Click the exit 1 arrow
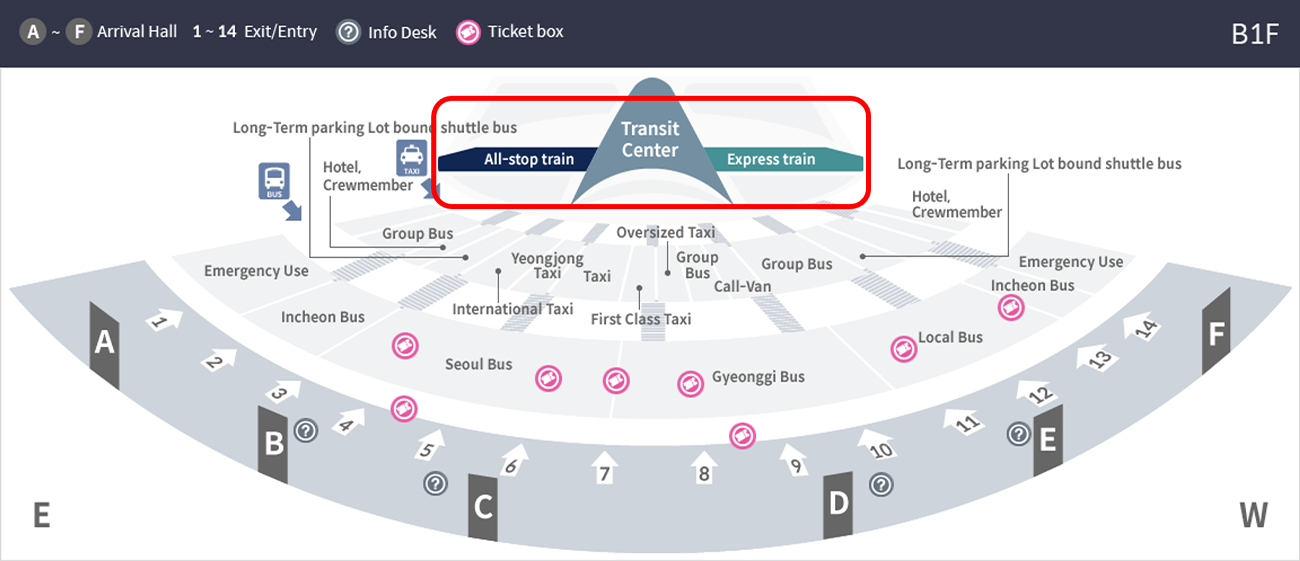Image resolution: width=1300 pixels, height=561 pixels. pos(166,320)
